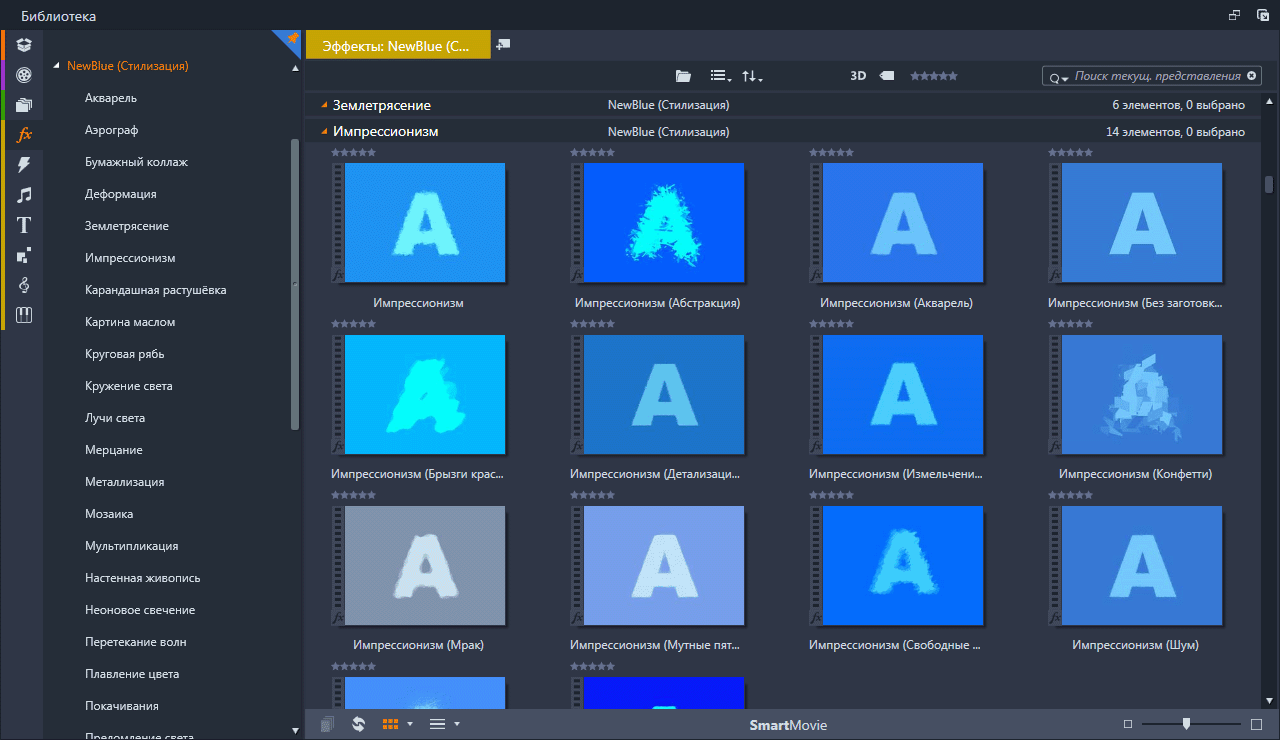
Task: Open the ScoreFitter treble clef icon
Action: tap(24, 285)
